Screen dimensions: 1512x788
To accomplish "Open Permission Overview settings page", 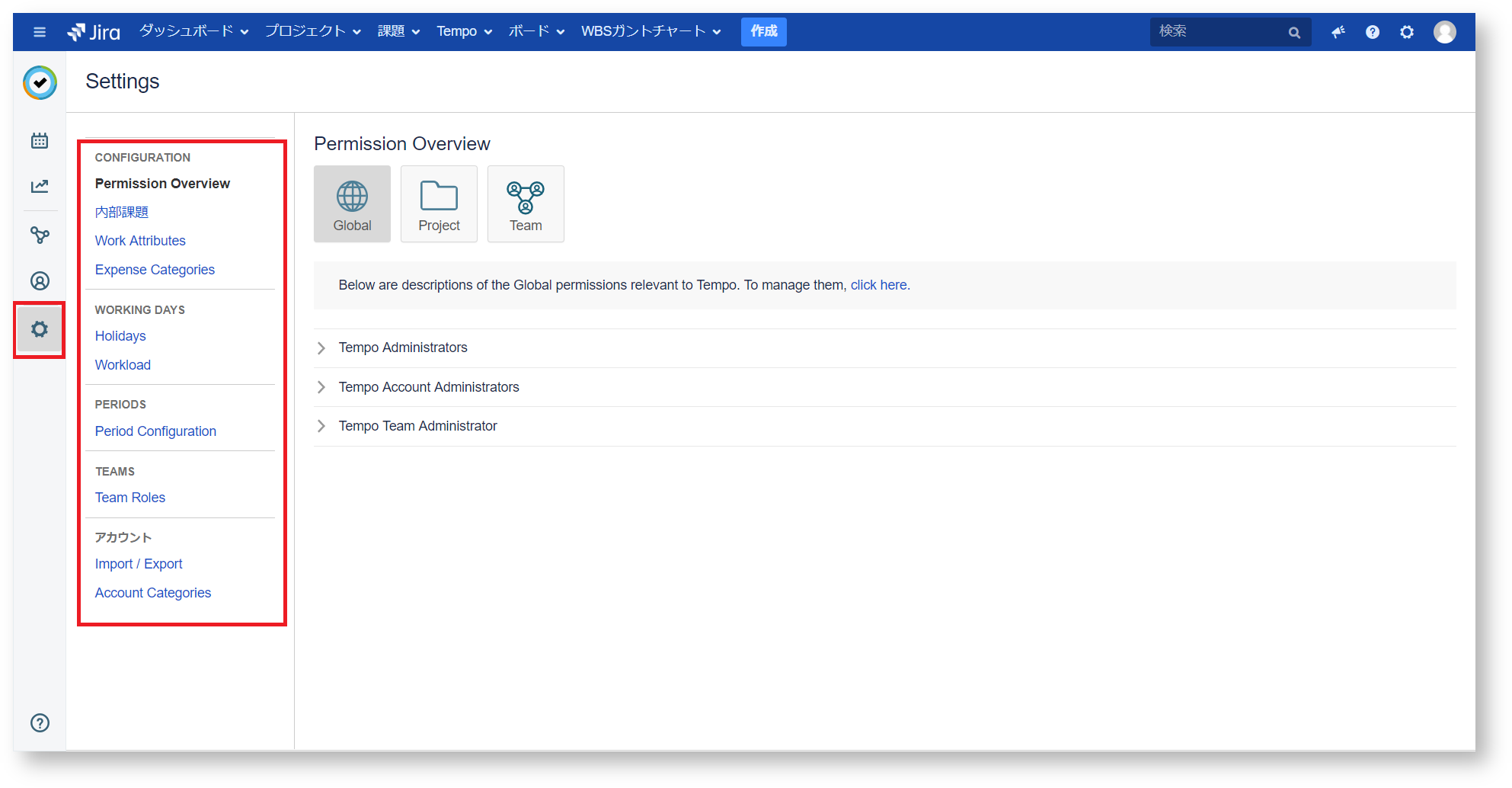I will tap(162, 184).
